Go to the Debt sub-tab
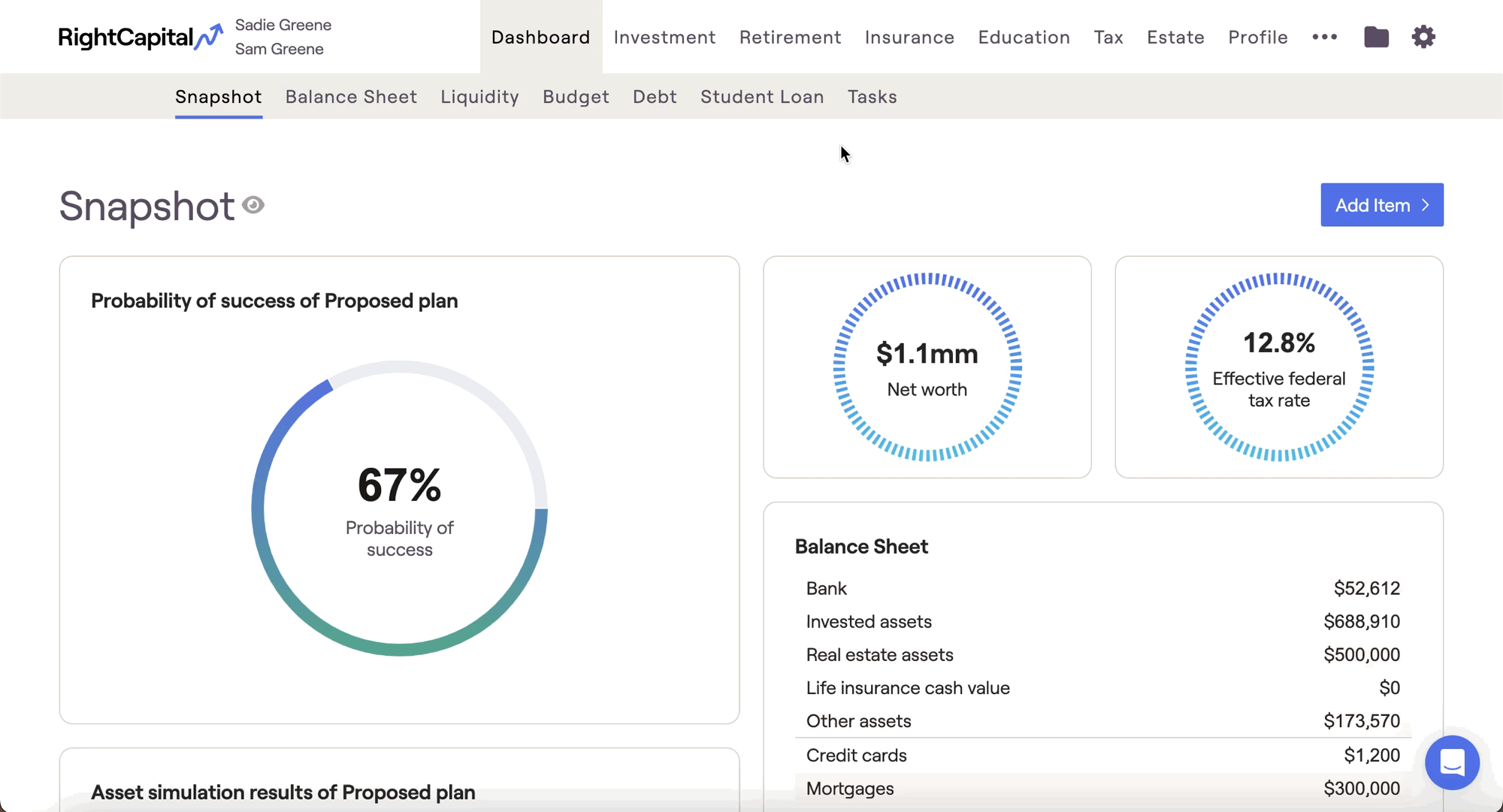Screen dimensions: 1503x812 [655, 97]
